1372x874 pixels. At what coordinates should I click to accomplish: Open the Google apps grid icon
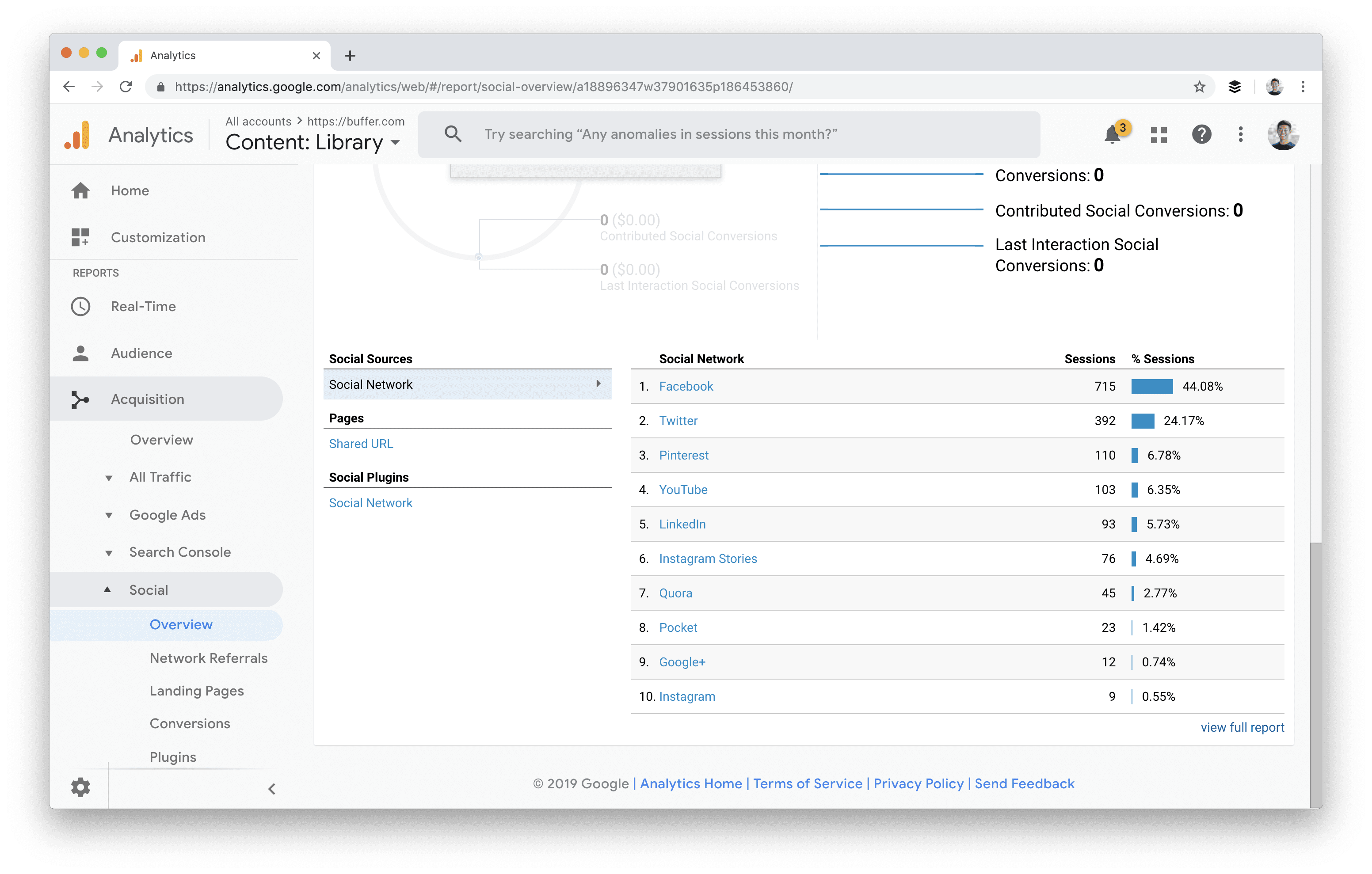[1159, 135]
